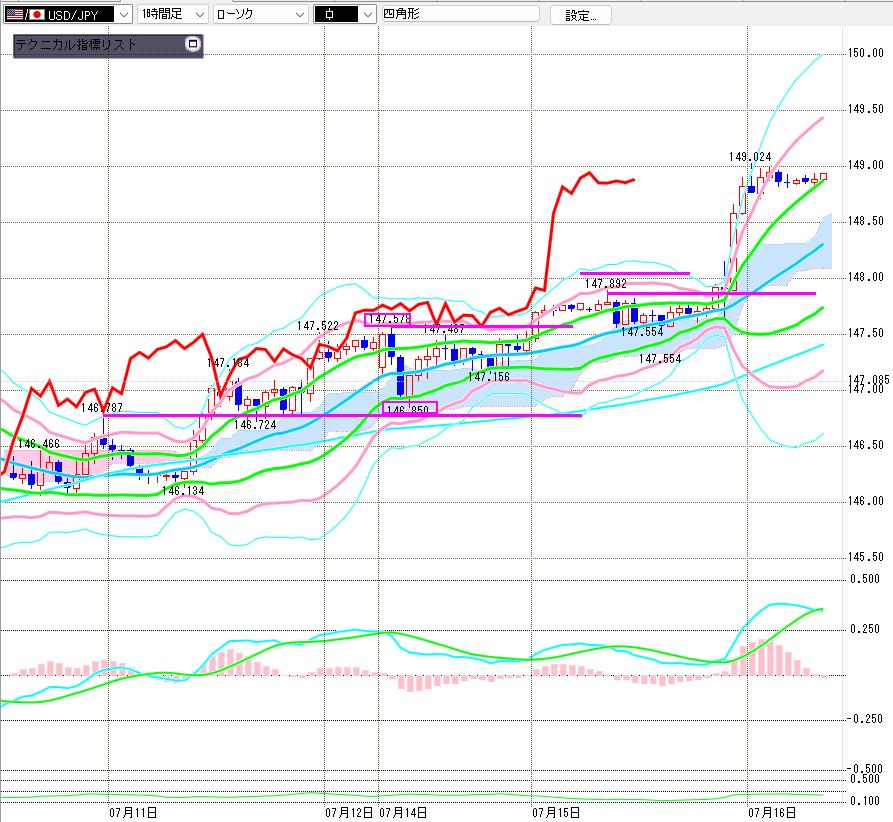Click the 147.184 price label

pyautogui.click(x=228, y=363)
